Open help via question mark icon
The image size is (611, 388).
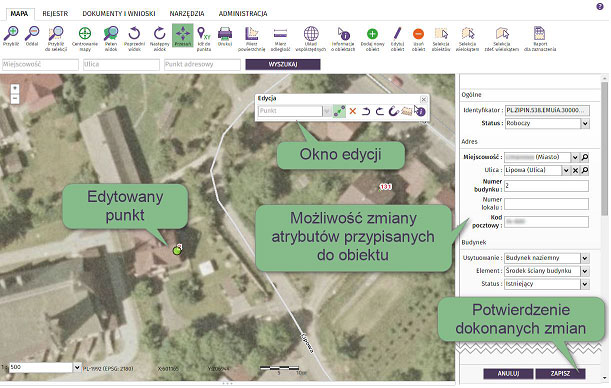pyautogui.click(x=600, y=6)
